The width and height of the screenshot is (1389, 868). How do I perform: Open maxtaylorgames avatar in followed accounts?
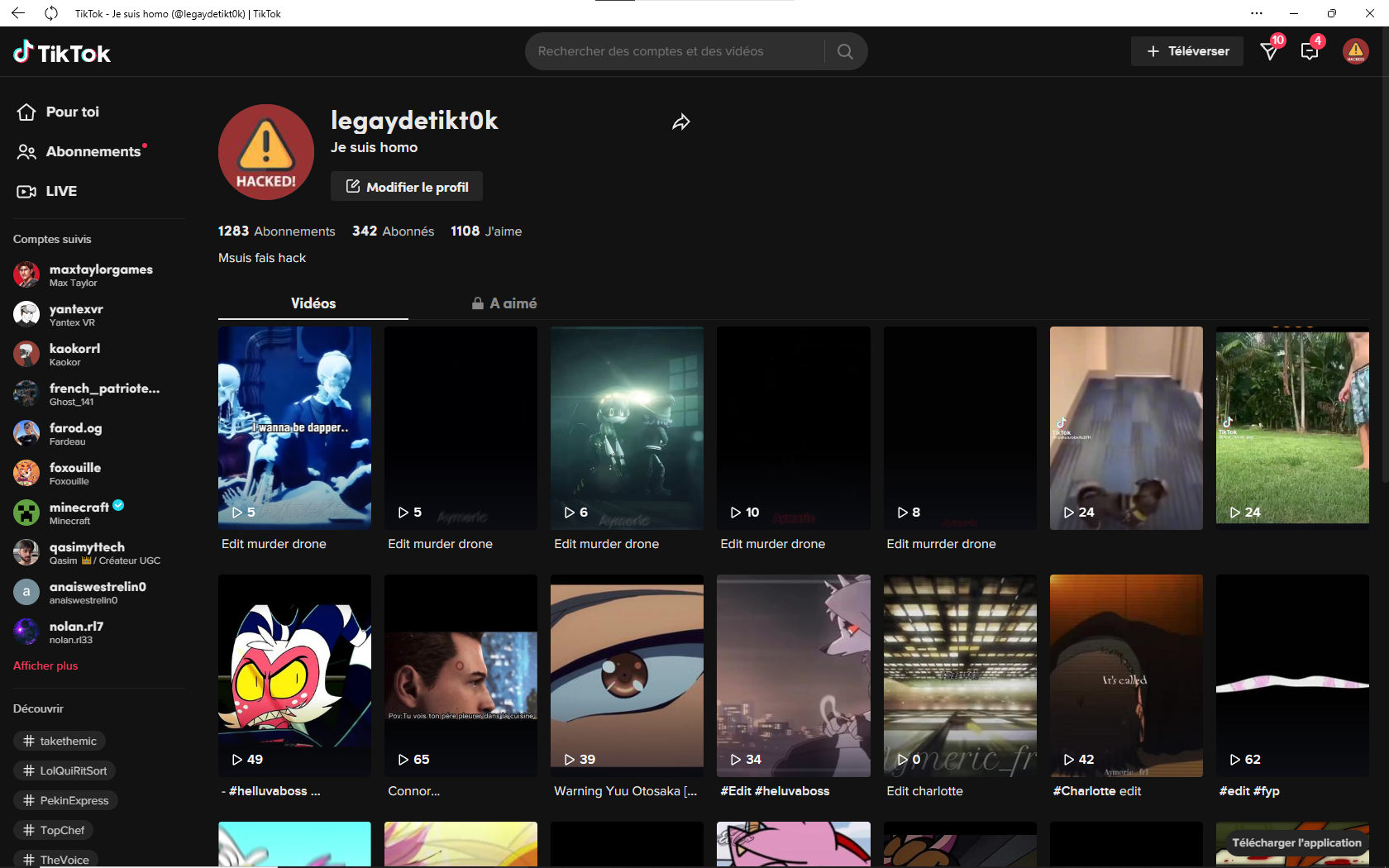[26, 274]
